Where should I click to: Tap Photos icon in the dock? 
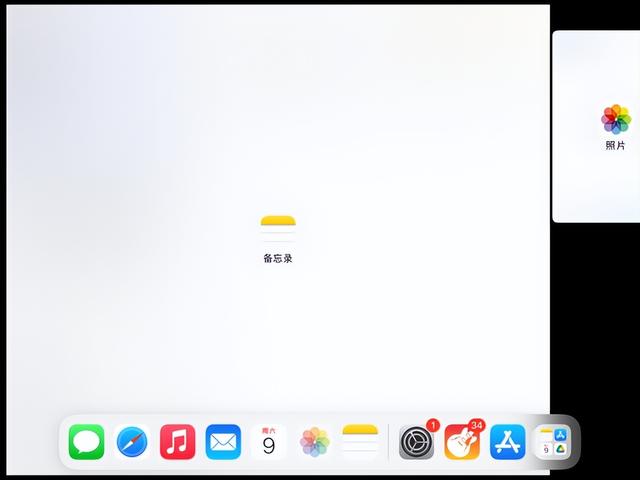[x=315, y=441]
